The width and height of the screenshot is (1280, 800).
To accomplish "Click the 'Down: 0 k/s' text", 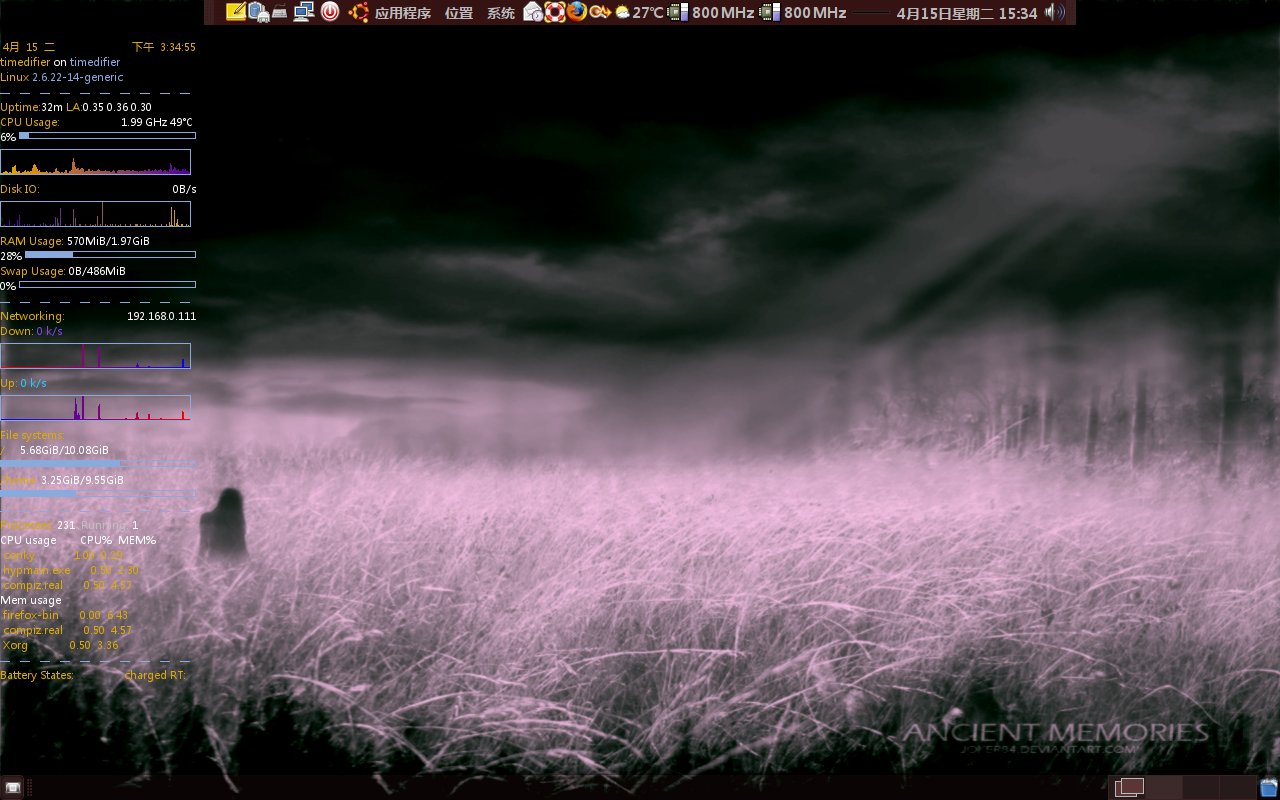I will point(31,331).
